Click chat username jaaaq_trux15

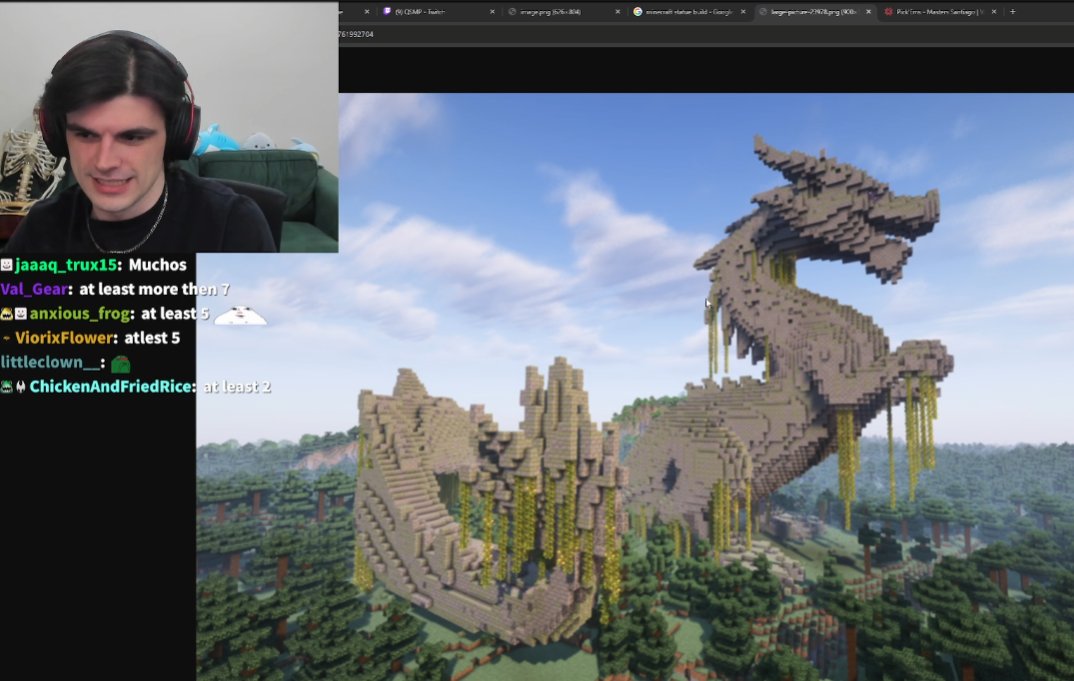[68, 265]
